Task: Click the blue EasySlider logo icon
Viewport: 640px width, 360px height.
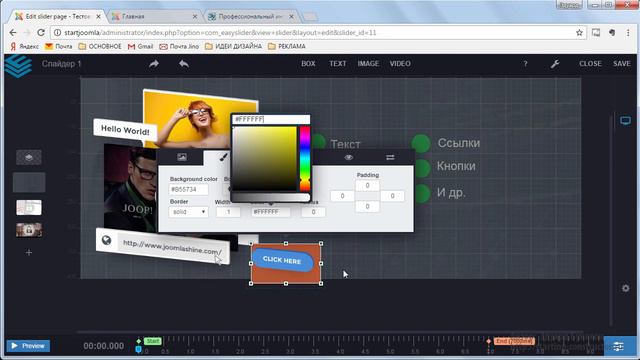Action: point(18,65)
